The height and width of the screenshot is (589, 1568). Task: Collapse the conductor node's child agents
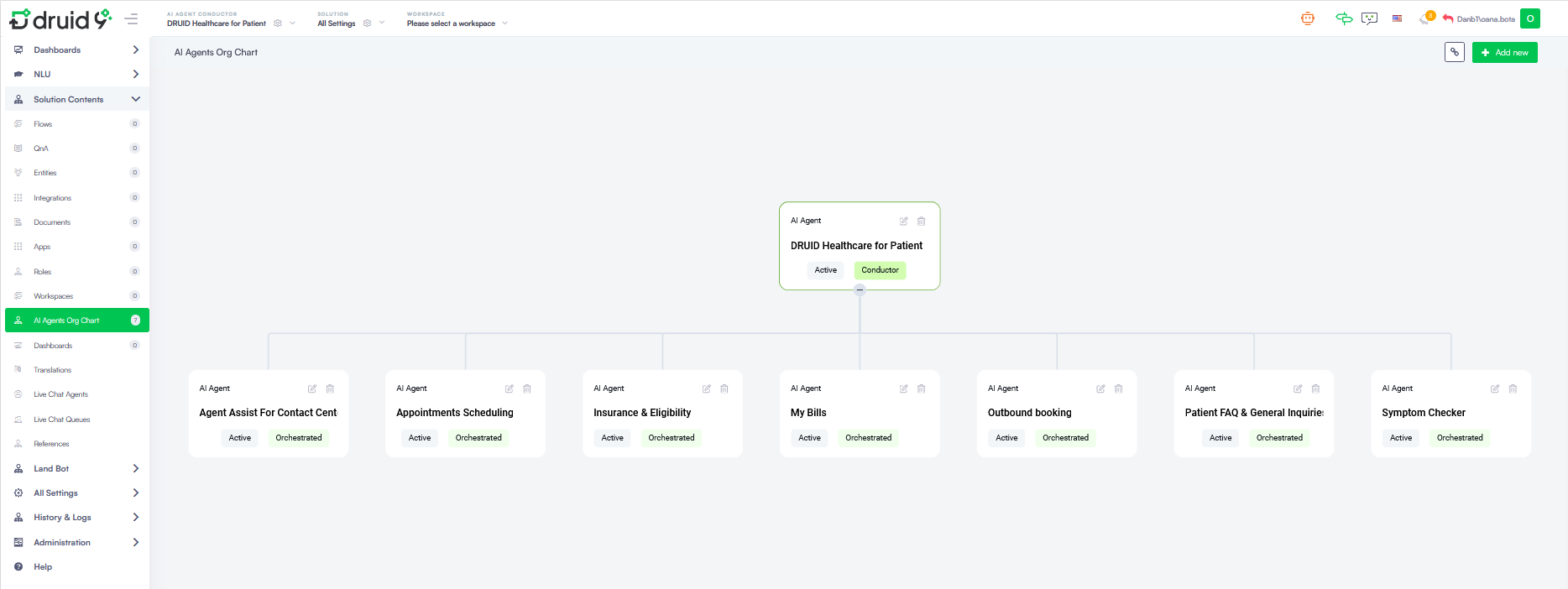point(860,290)
